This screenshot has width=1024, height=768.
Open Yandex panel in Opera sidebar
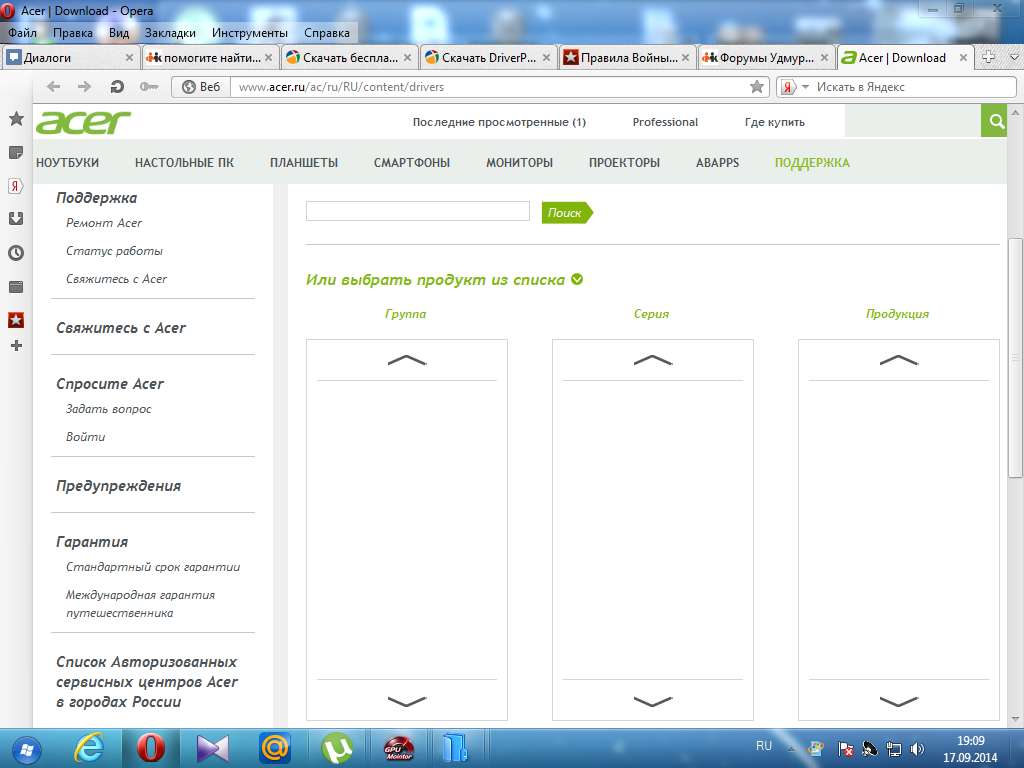click(x=16, y=186)
